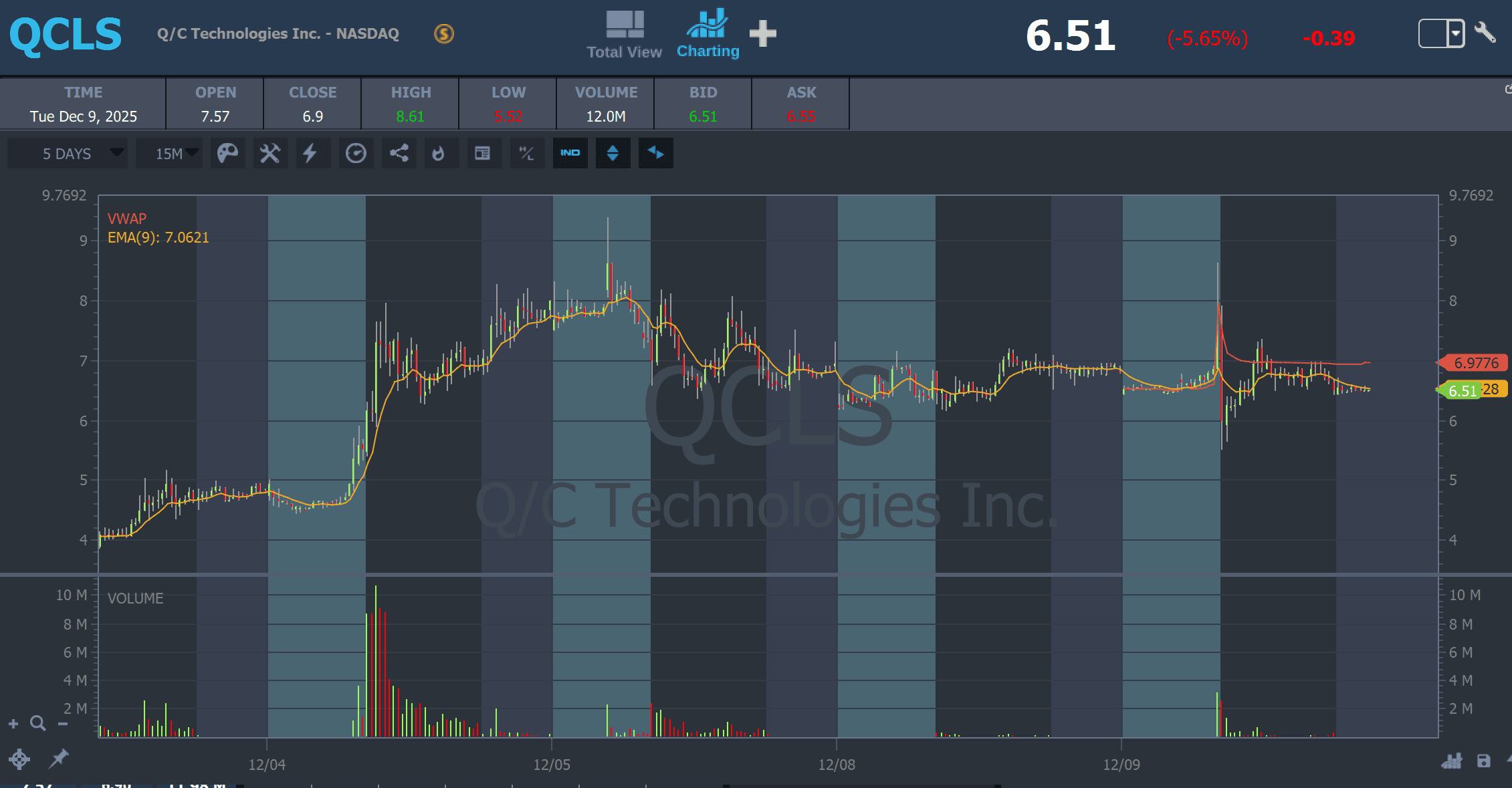Click the wrench settings icon top right
This screenshot has height=788, width=1512.
click(x=1485, y=32)
